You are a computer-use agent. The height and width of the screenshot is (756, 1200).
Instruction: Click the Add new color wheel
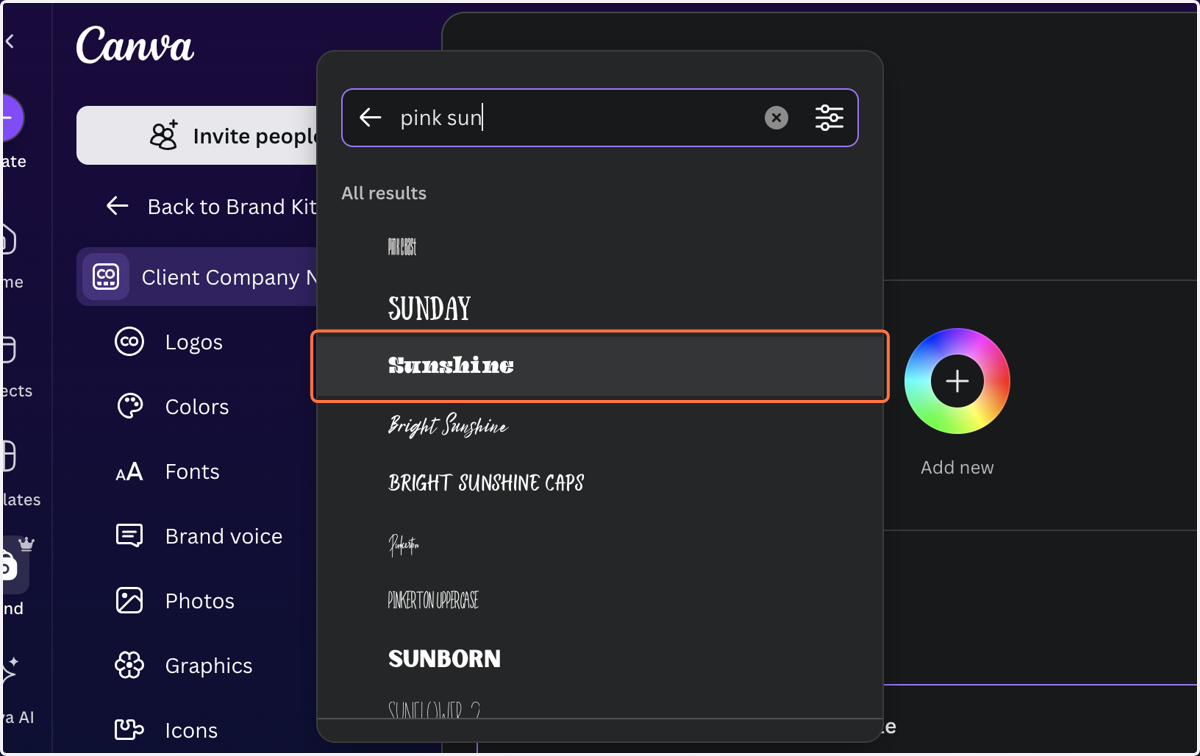[x=957, y=381]
